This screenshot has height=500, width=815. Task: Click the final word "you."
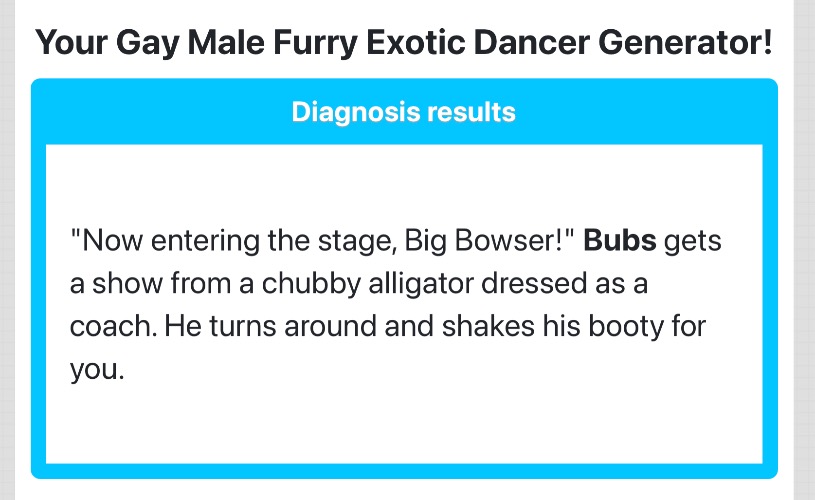[x=95, y=370]
